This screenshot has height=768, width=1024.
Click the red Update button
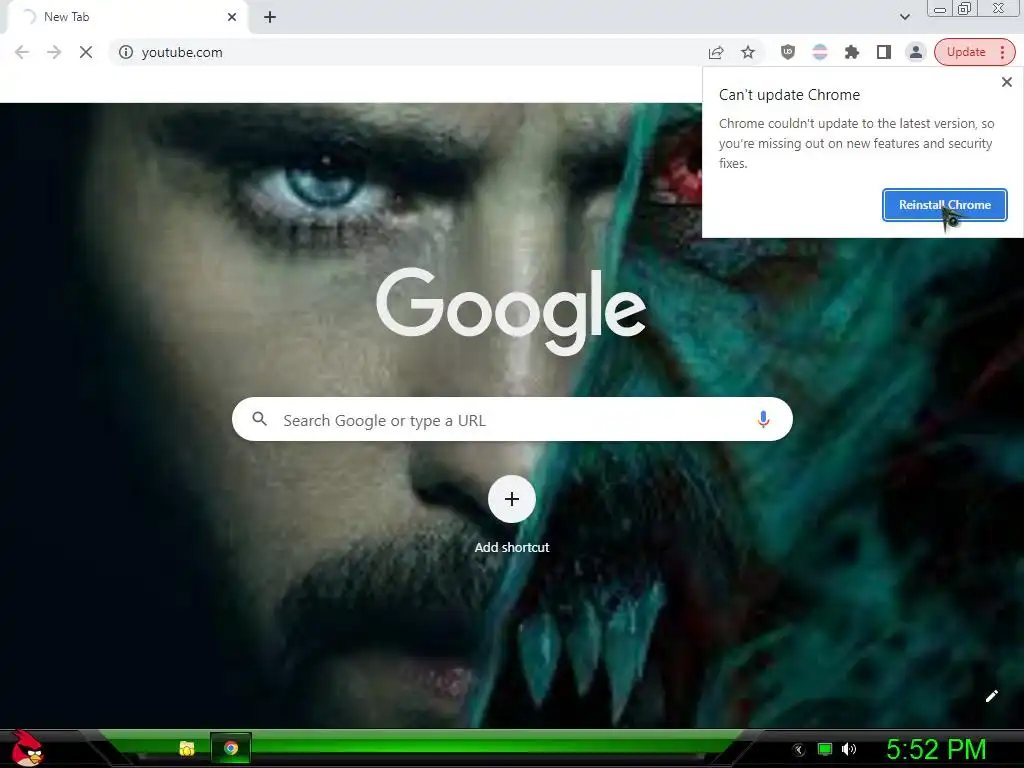click(965, 52)
